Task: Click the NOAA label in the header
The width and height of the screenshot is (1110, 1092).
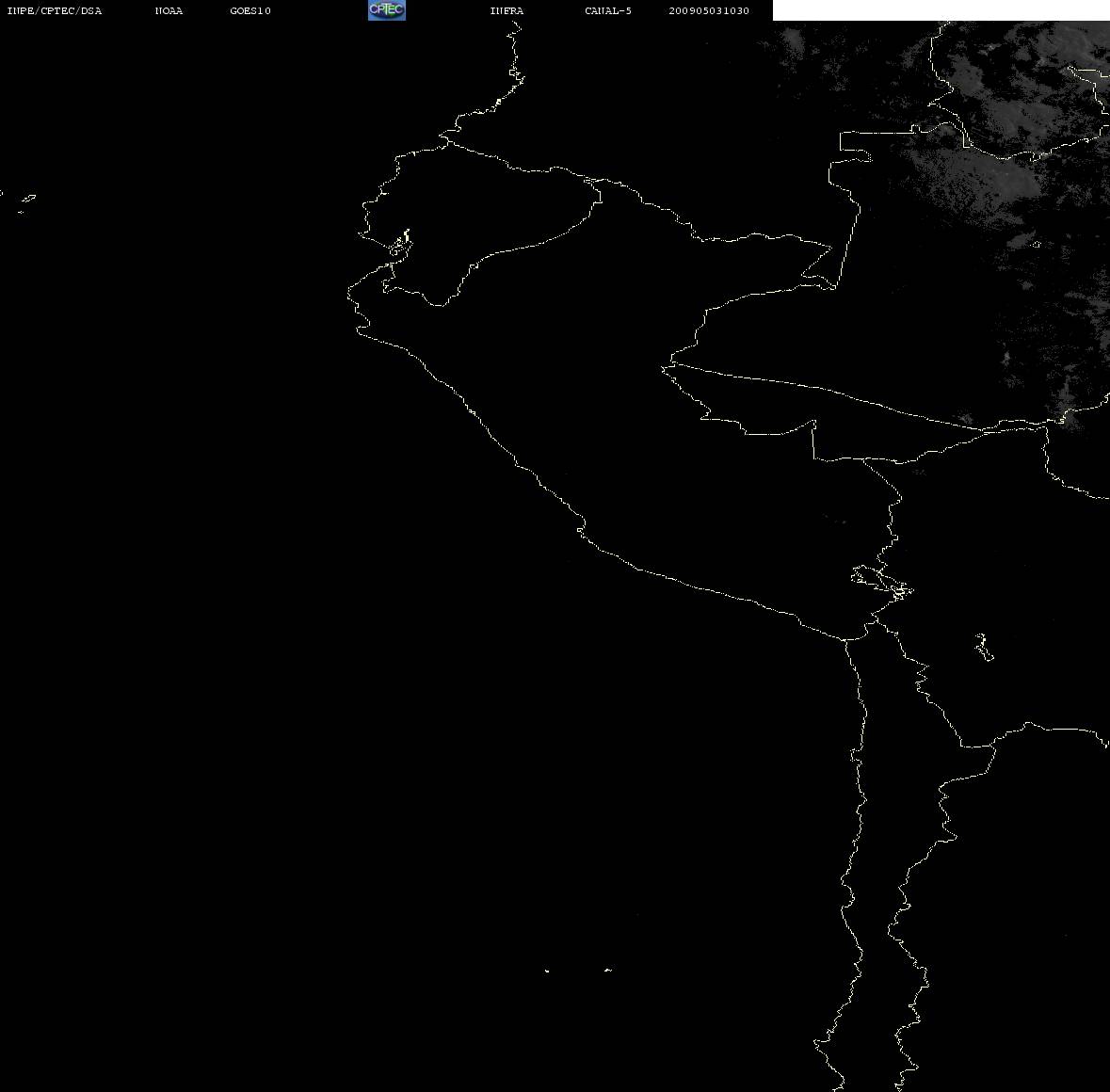Action: pos(169,10)
